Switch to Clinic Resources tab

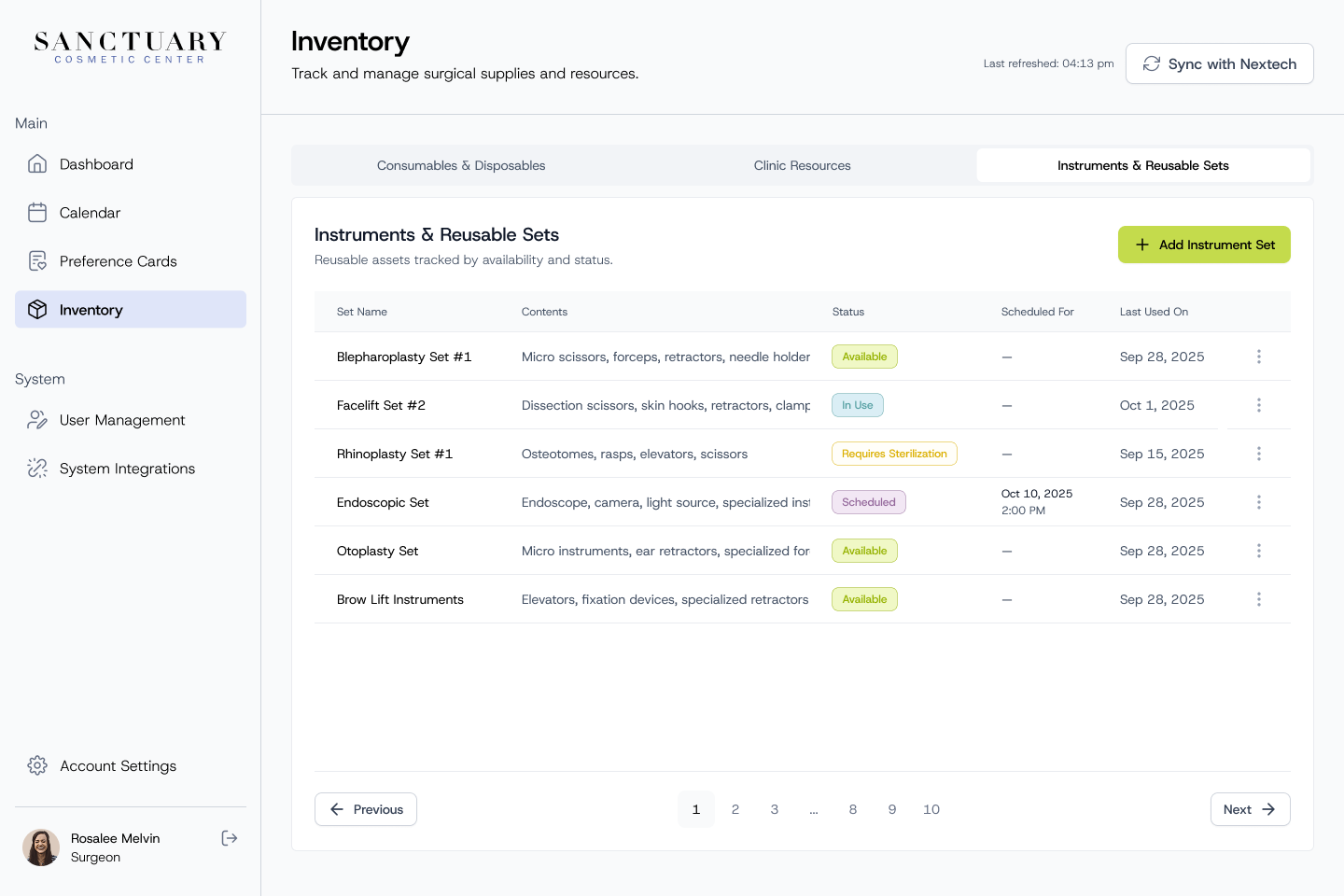(x=803, y=165)
